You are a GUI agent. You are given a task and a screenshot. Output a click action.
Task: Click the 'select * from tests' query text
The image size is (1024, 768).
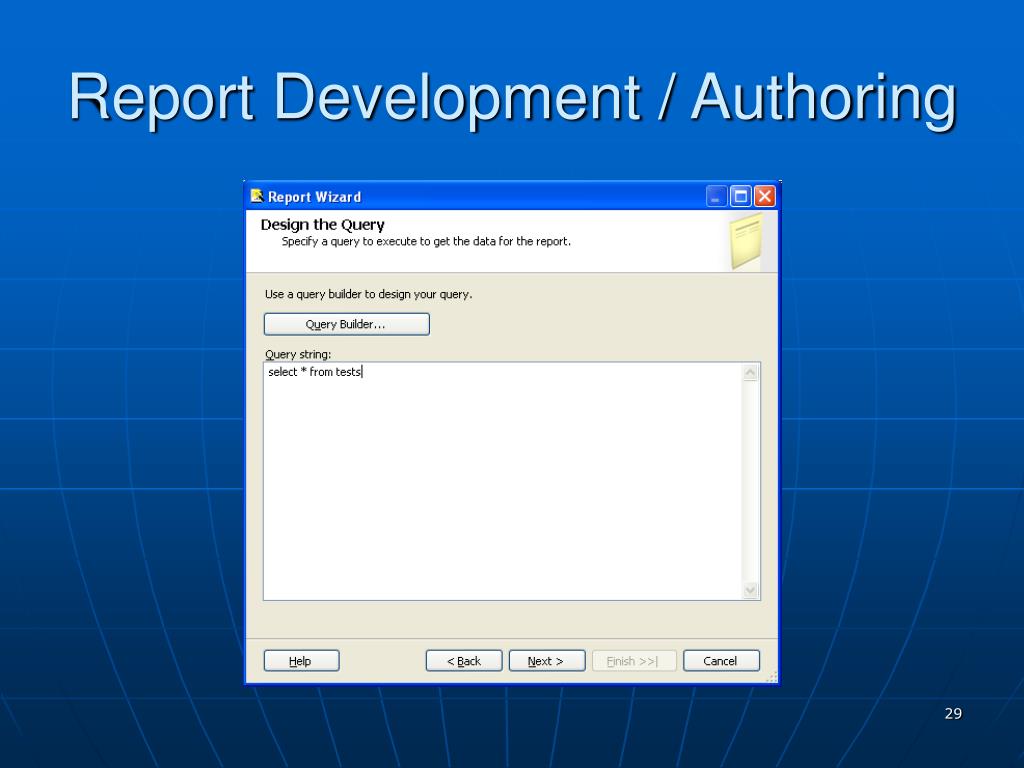point(314,372)
